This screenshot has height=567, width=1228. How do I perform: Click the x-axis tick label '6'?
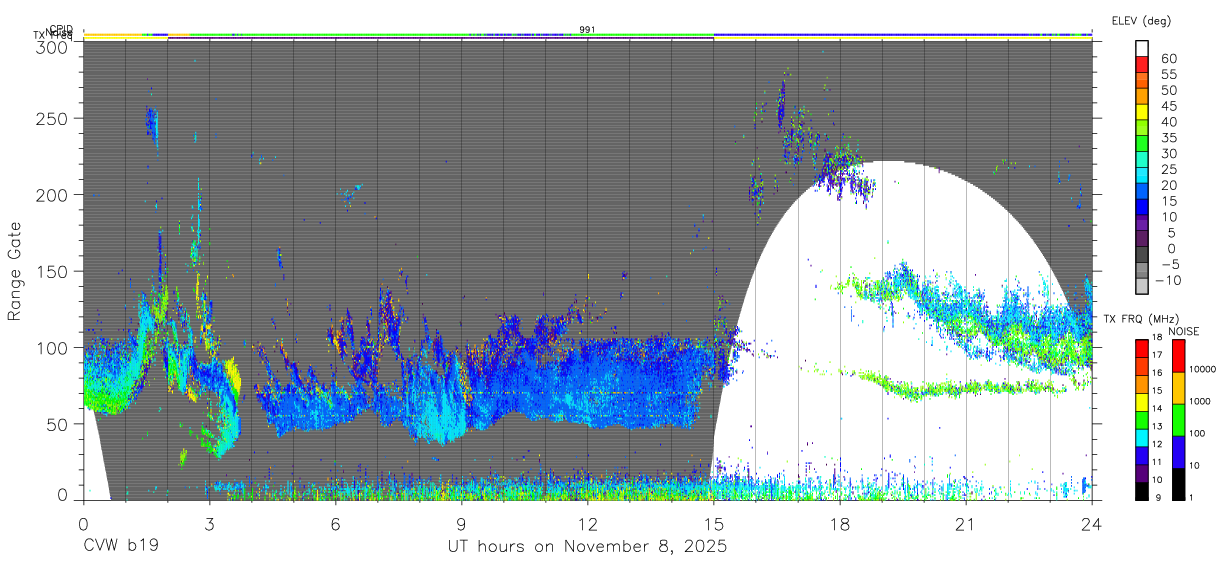(335, 524)
